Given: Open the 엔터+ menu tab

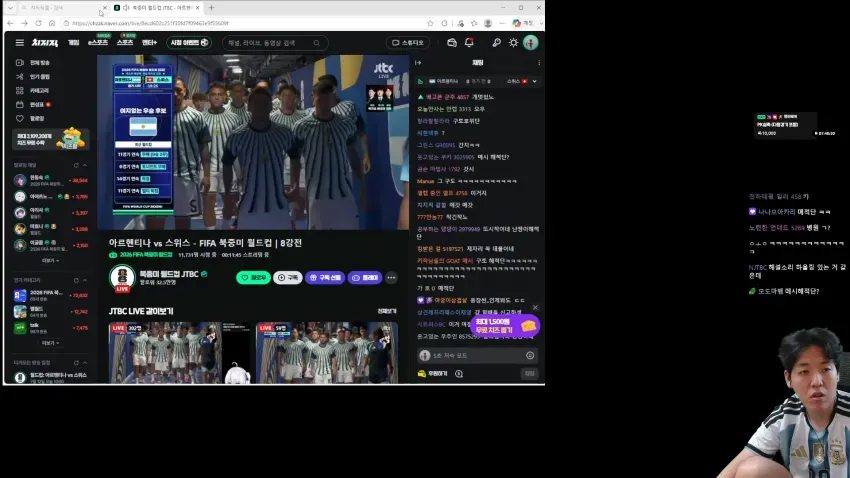Looking at the screenshot, I should point(149,43).
